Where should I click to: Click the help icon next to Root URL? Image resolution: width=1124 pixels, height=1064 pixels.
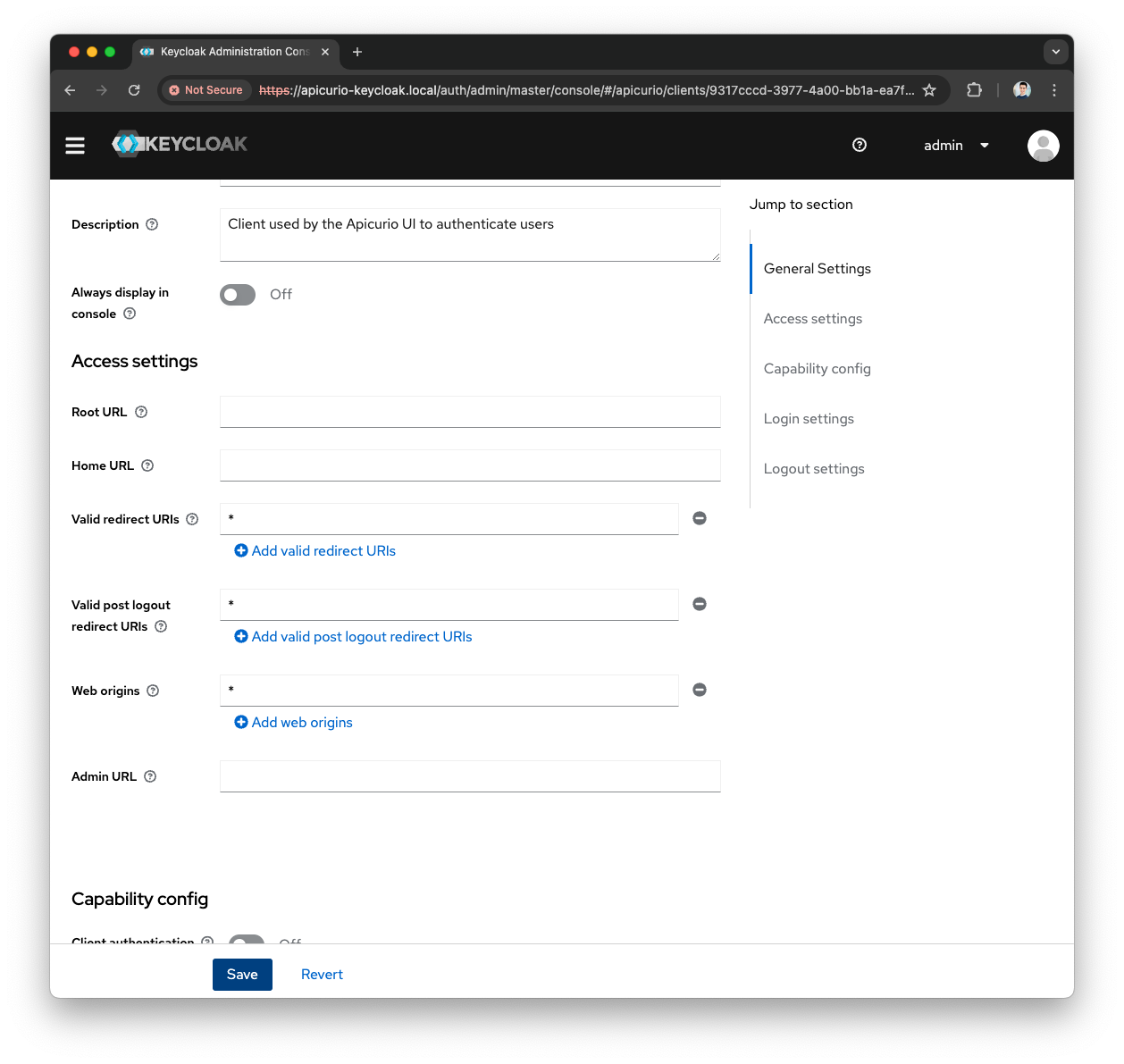click(141, 412)
